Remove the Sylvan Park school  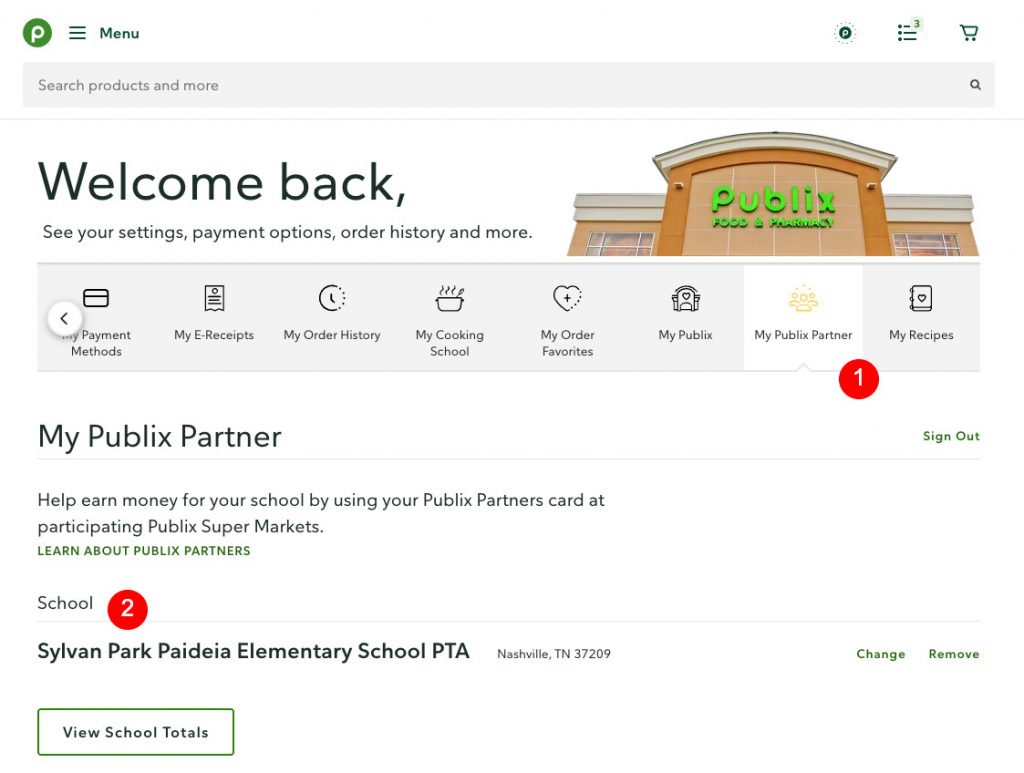point(953,654)
